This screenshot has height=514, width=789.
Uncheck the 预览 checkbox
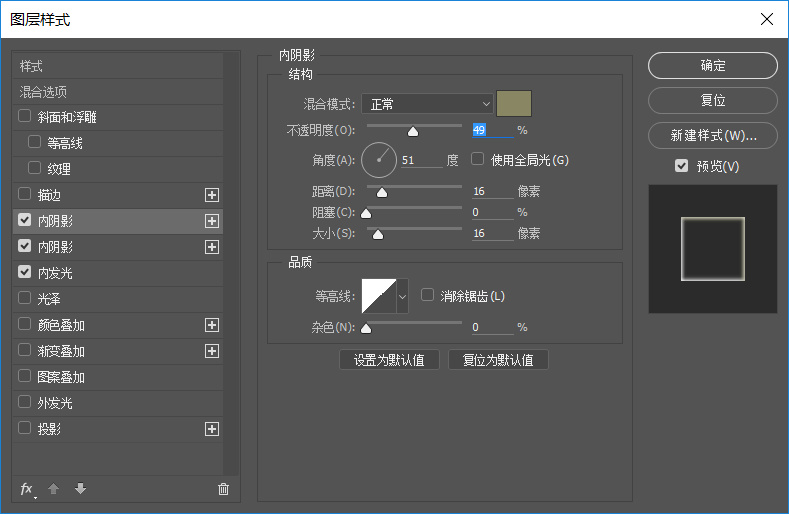[681, 166]
